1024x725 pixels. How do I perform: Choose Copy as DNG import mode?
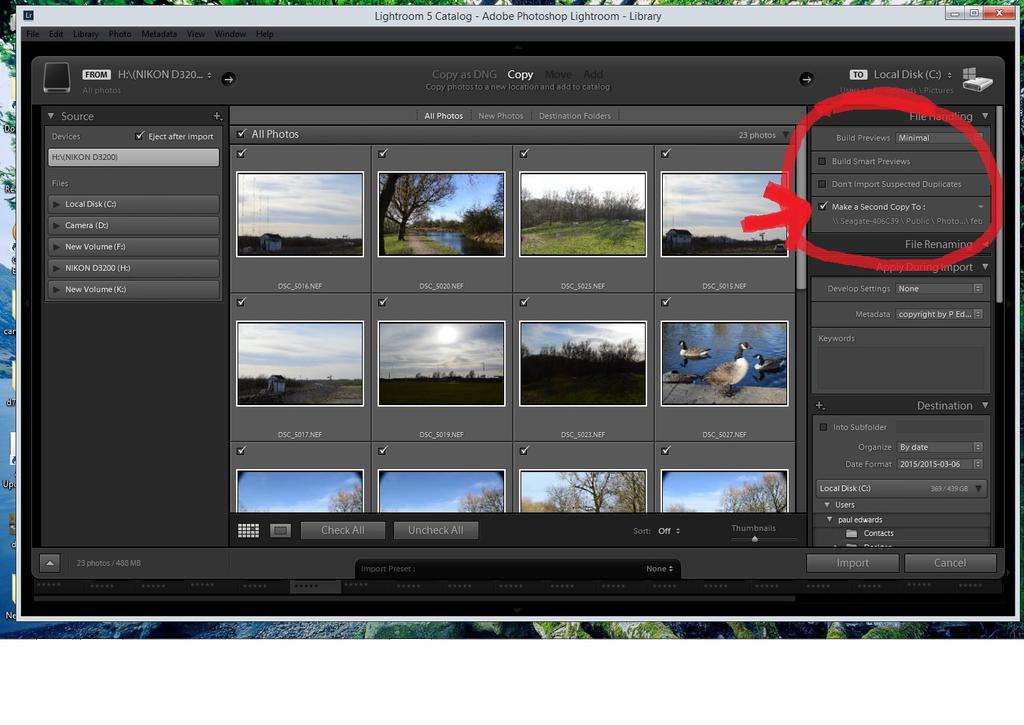(464, 74)
